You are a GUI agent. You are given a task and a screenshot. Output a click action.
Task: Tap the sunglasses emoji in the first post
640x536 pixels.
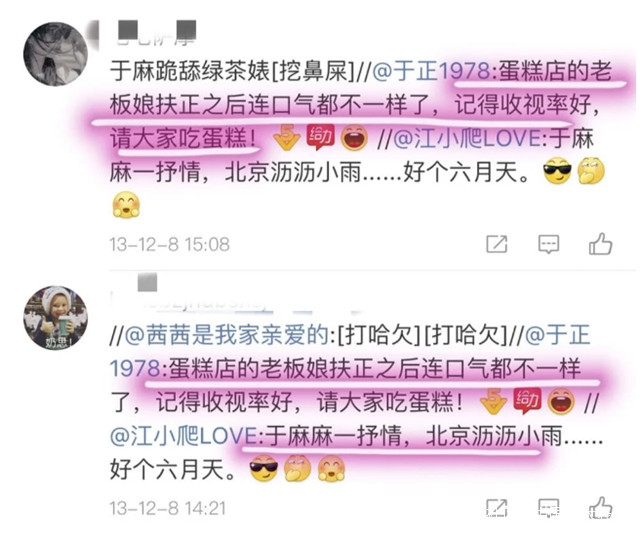[x=557, y=171]
